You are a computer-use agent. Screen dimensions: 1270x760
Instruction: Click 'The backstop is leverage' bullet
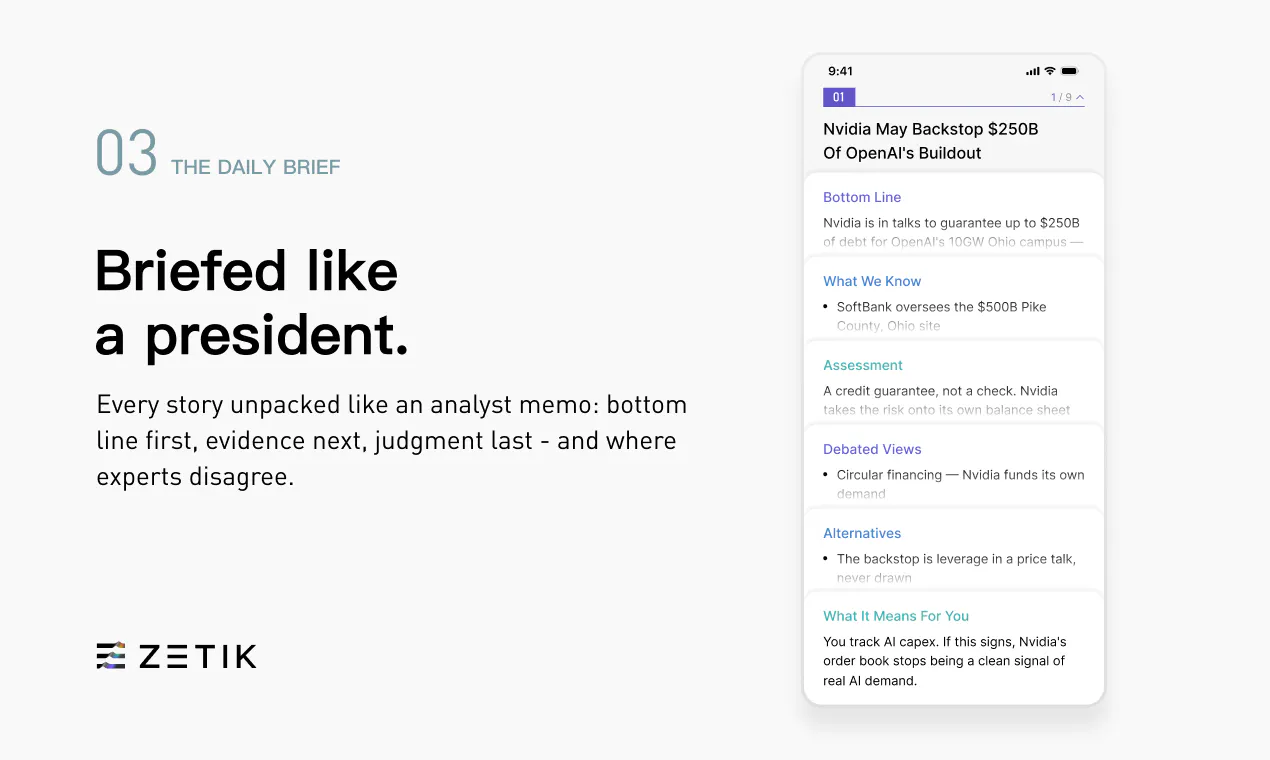tap(957, 568)
